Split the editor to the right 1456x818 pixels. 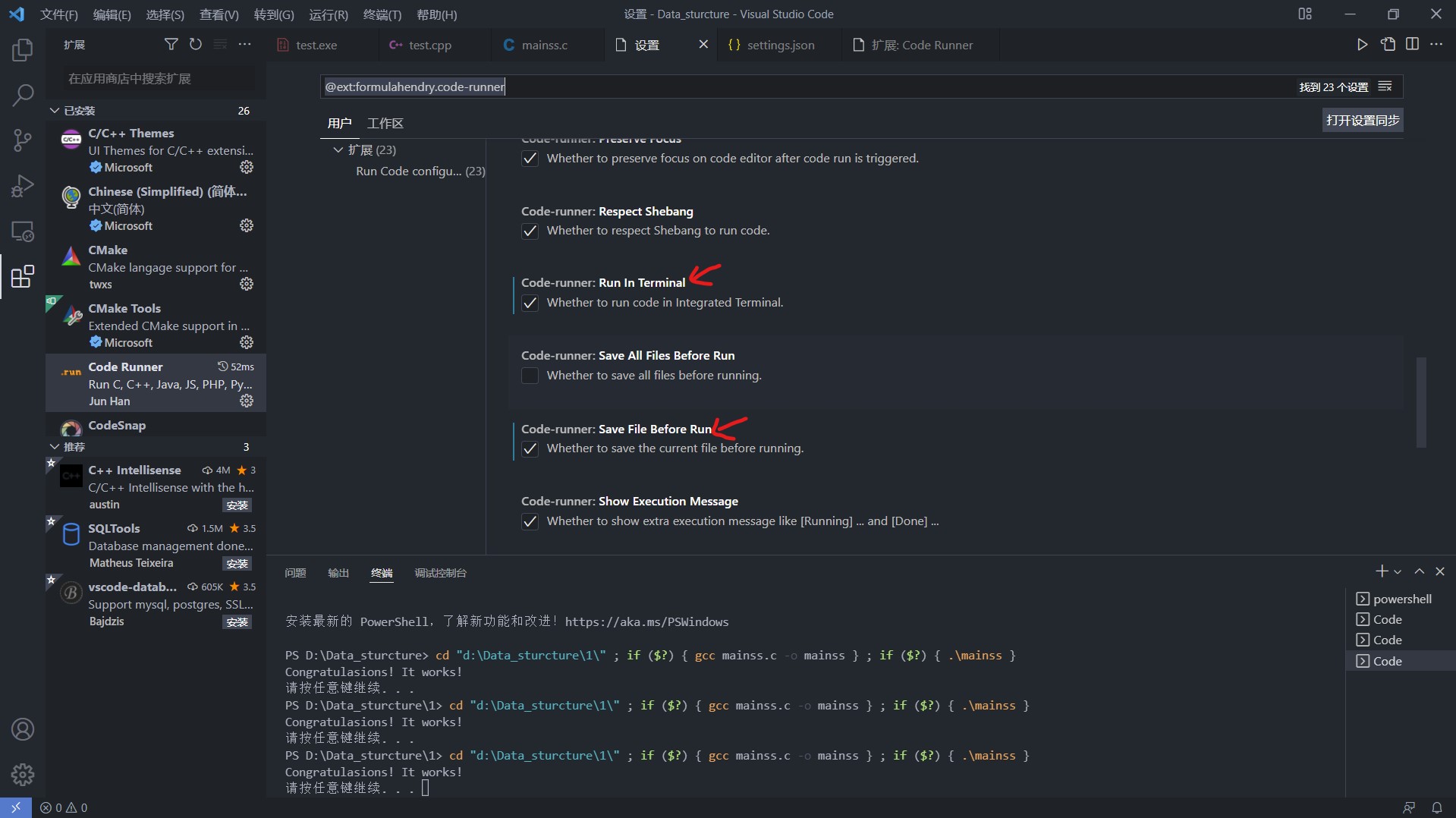coord(1412,45)
